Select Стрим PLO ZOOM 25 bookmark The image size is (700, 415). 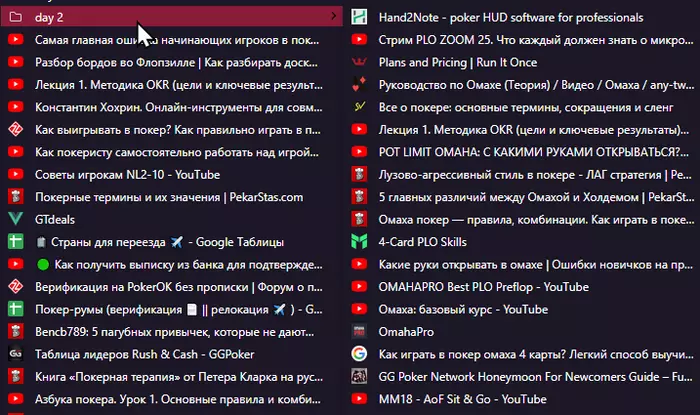522,40
